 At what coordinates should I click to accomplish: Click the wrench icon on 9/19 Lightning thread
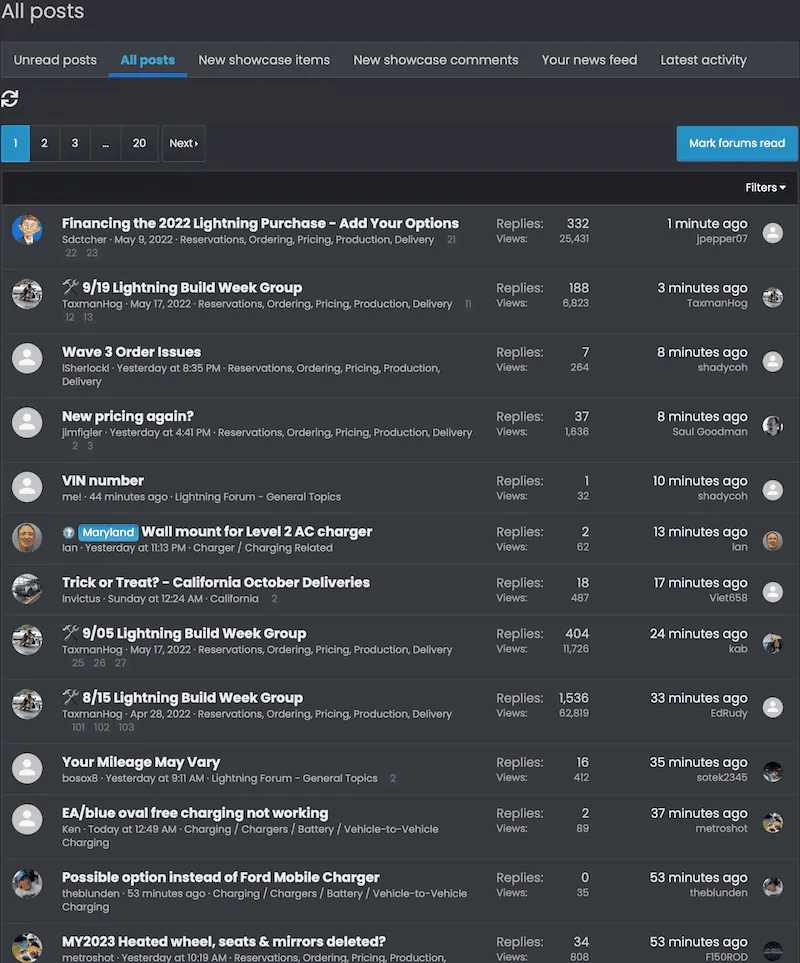[71, 287]
